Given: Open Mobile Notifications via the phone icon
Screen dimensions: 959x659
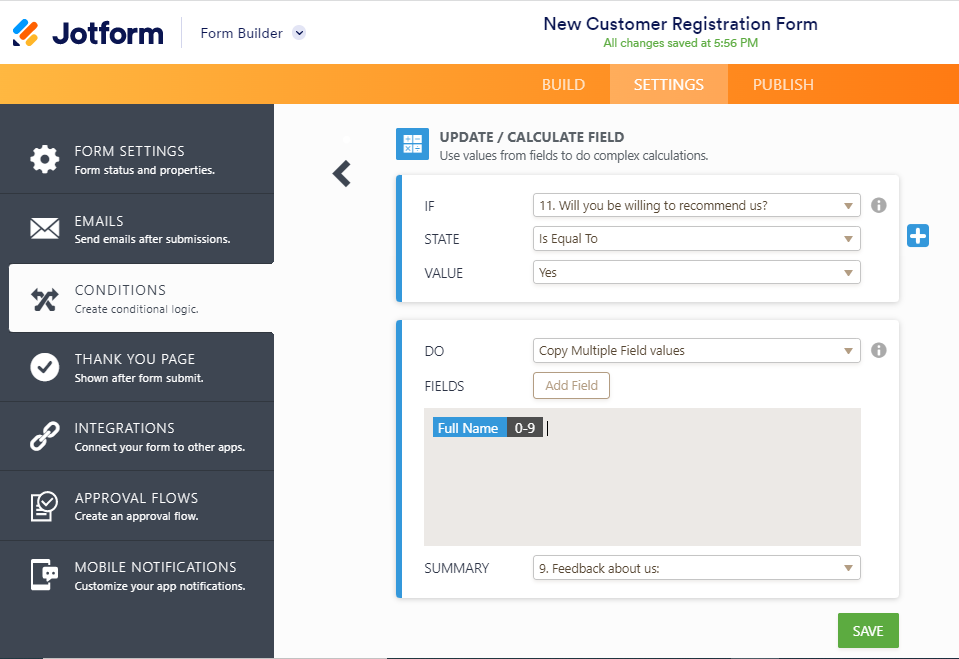Looking at the screenshot, I should click(x=45, y=575).
